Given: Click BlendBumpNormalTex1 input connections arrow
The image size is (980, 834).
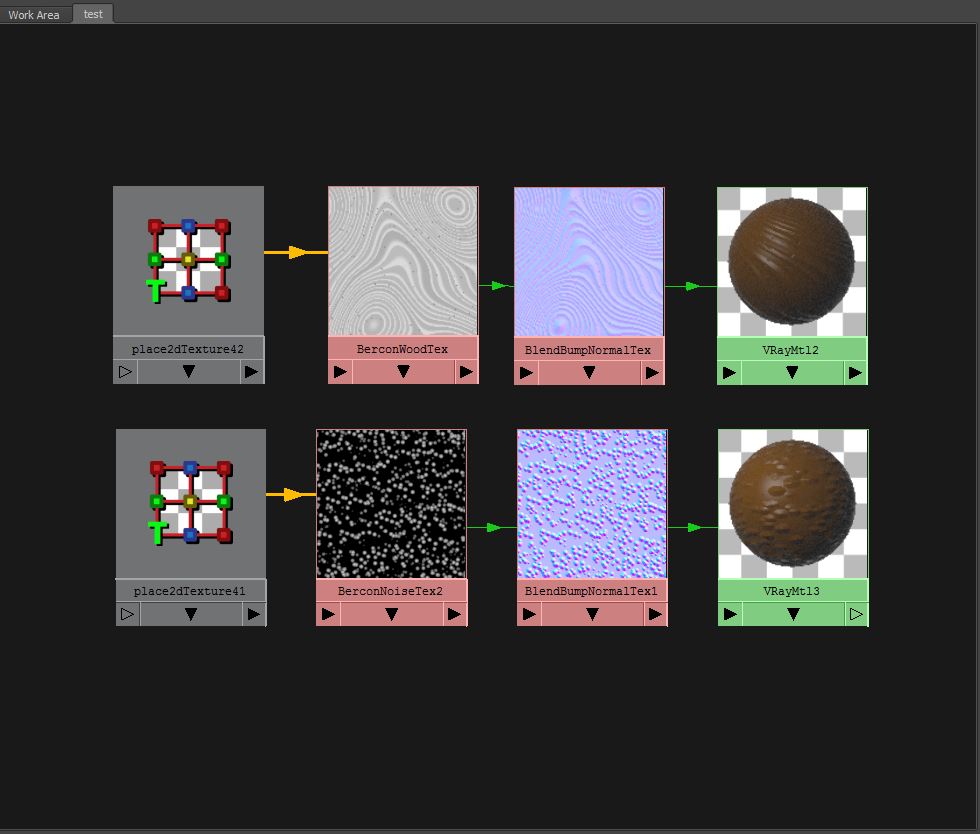Looking at the screenshot, I should tap(529, 614).
